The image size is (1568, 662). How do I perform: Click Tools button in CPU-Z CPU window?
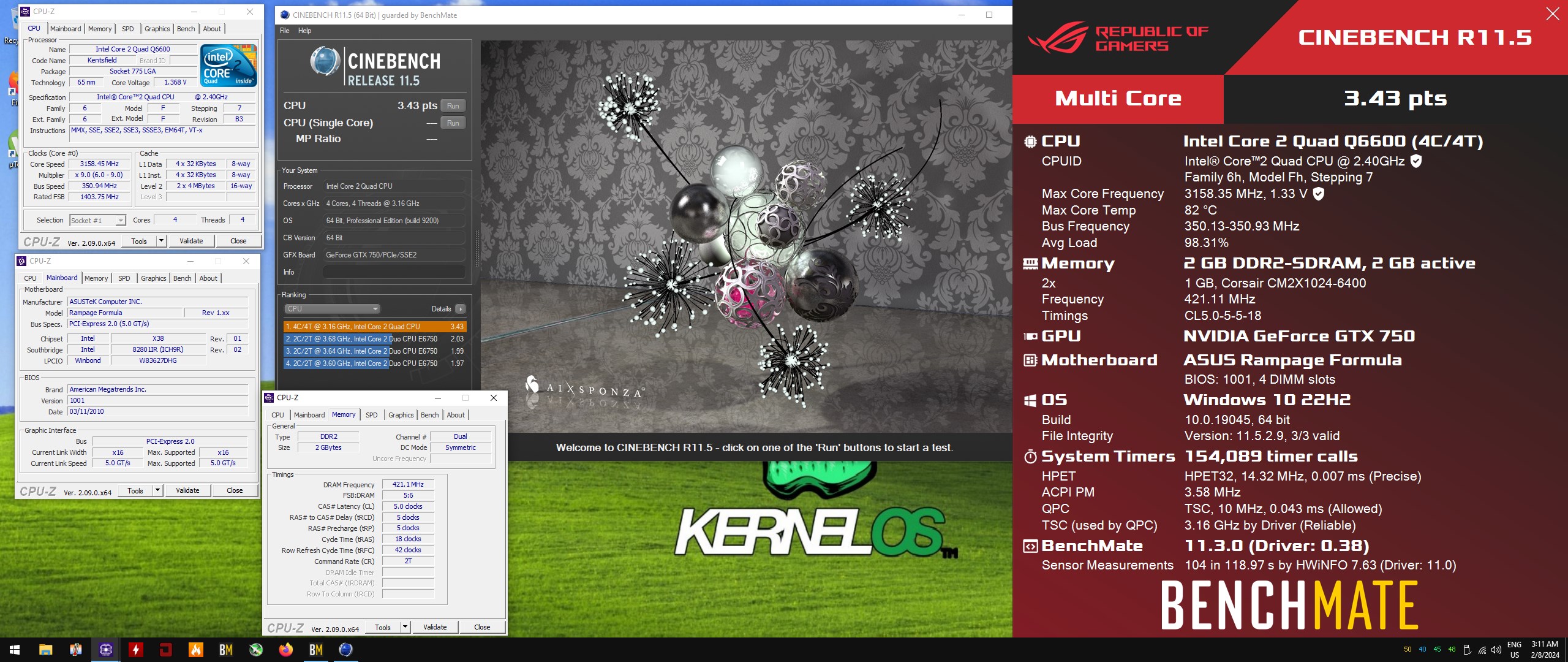[139, 241]
